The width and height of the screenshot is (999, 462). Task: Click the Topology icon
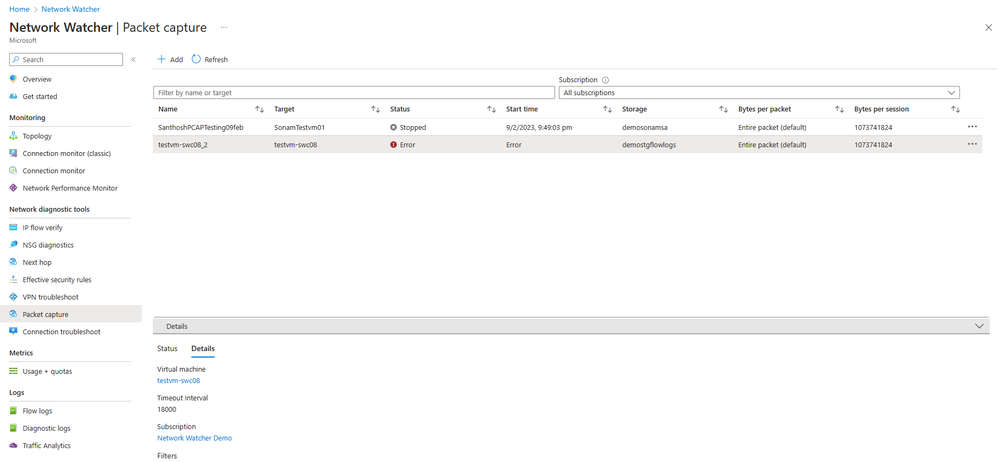pyautogui.click(x=13, y=136)
